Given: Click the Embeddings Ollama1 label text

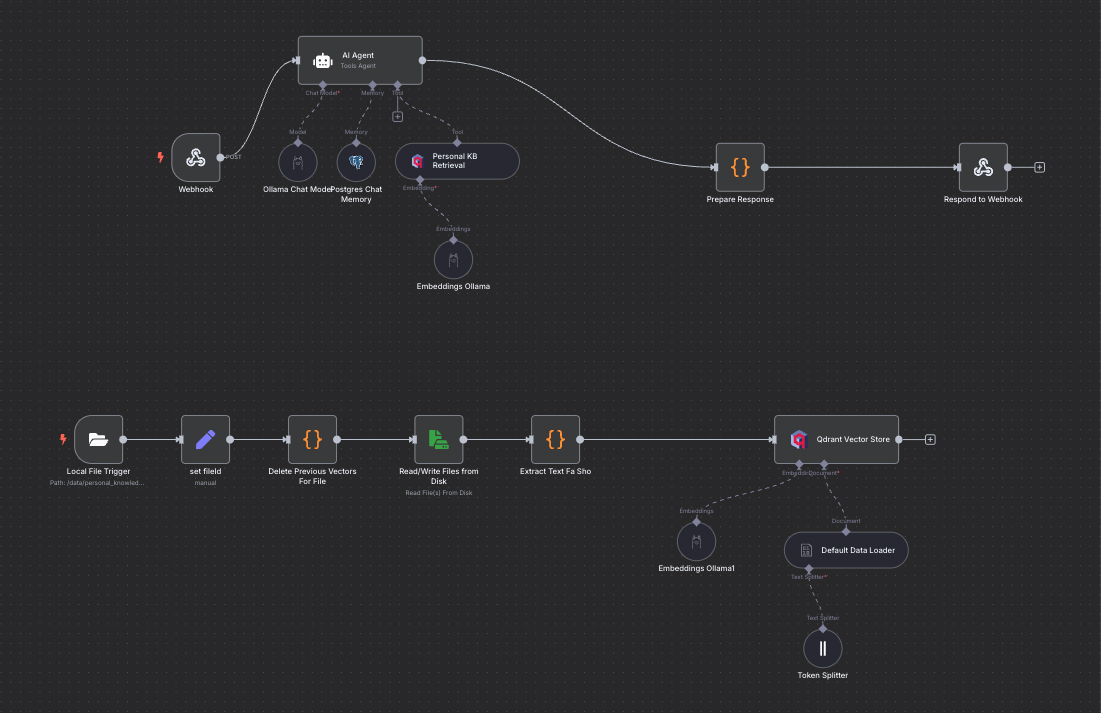Looking at the screenshot, I should 697,569.
